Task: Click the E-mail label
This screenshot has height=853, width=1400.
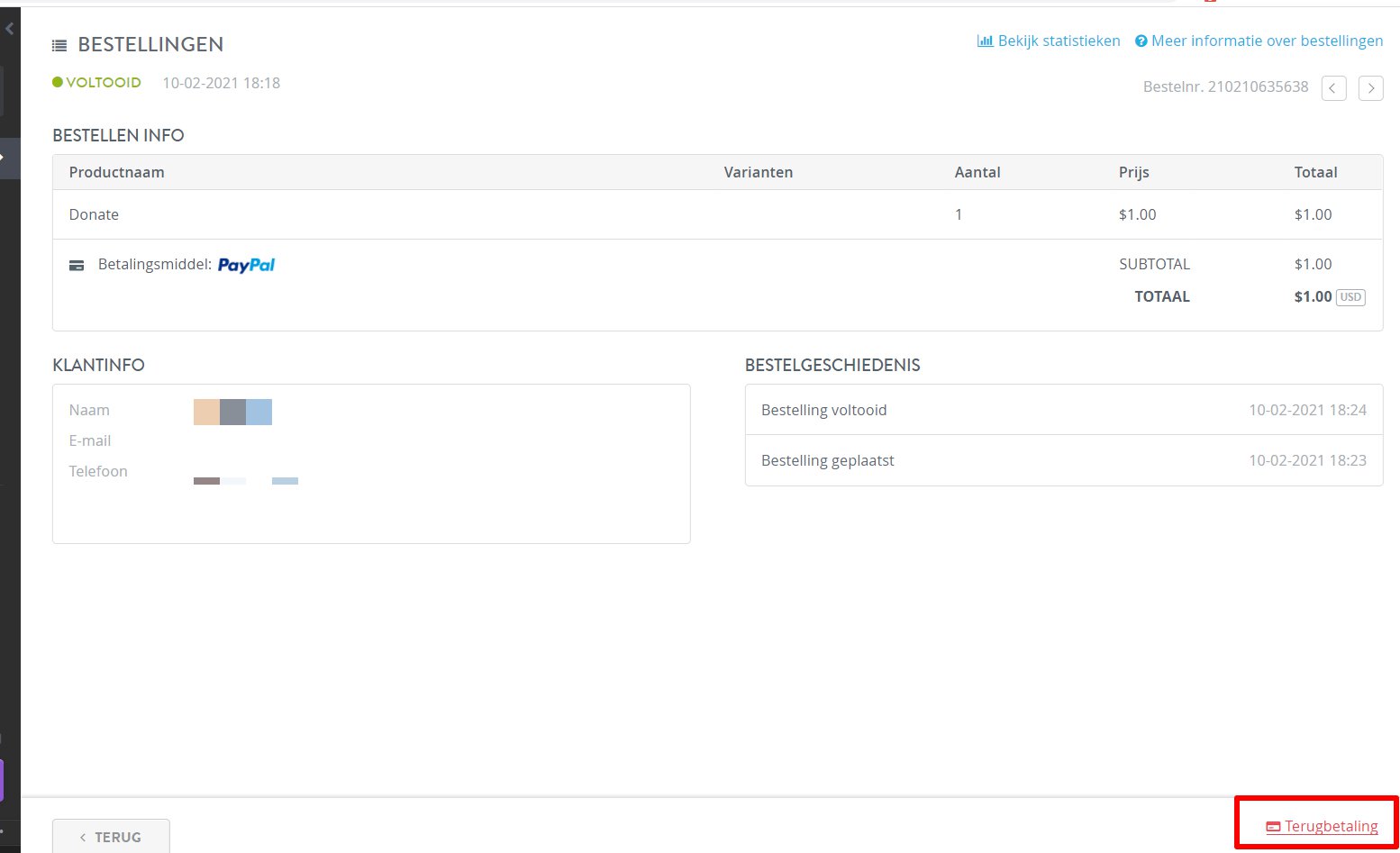Action: pyautogui.click(x=90, y=440)
